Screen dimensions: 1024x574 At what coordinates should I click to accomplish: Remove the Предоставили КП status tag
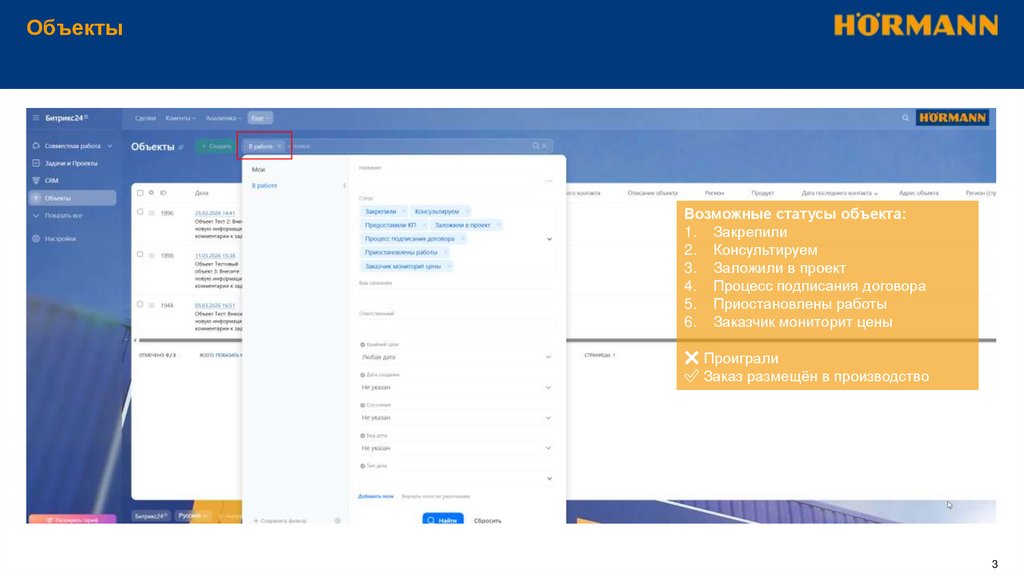423,225
